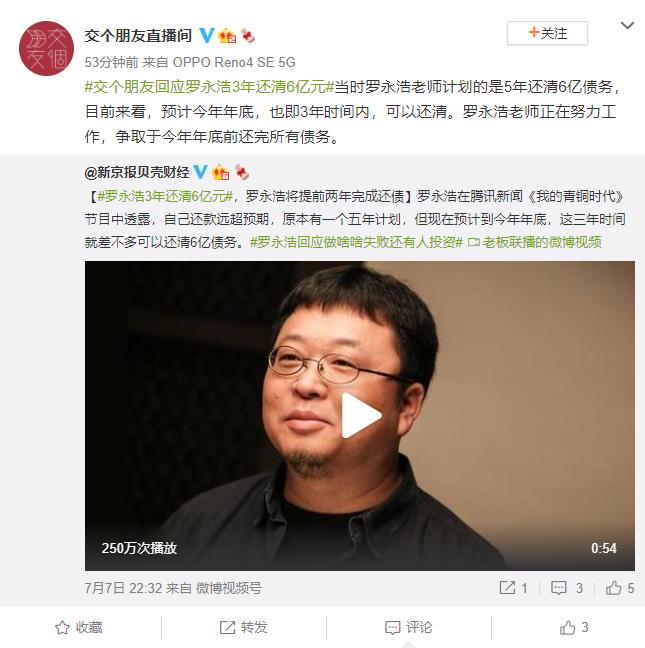Open hashtag #交个朋友回应罗永浩3年还清6亿元#
645x648 pixels.
pos(209,87)
